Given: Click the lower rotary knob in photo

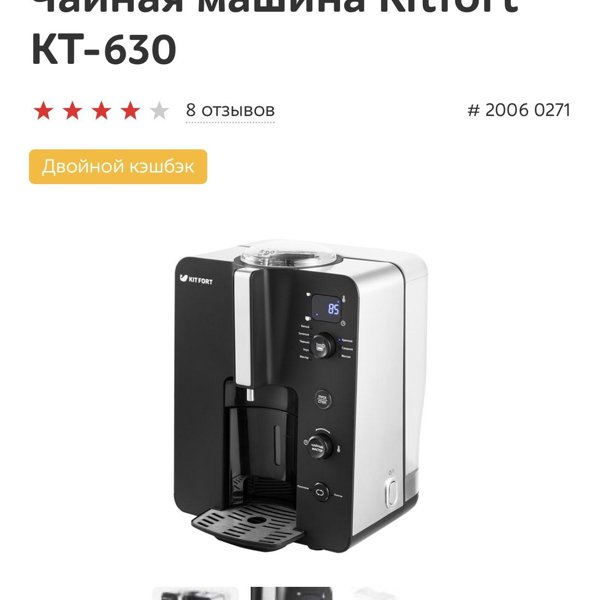Looking at the screenshot, I should (320, 445).
